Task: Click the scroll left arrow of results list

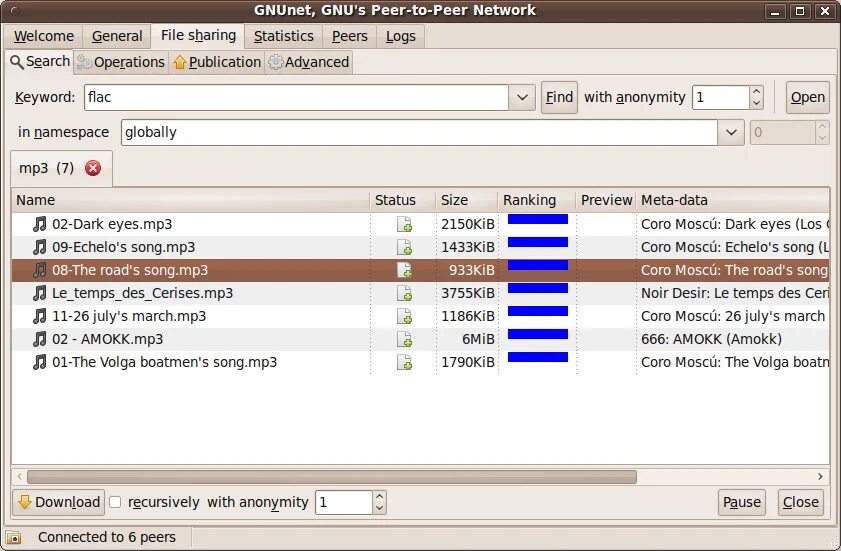Action: click(19, 476)
